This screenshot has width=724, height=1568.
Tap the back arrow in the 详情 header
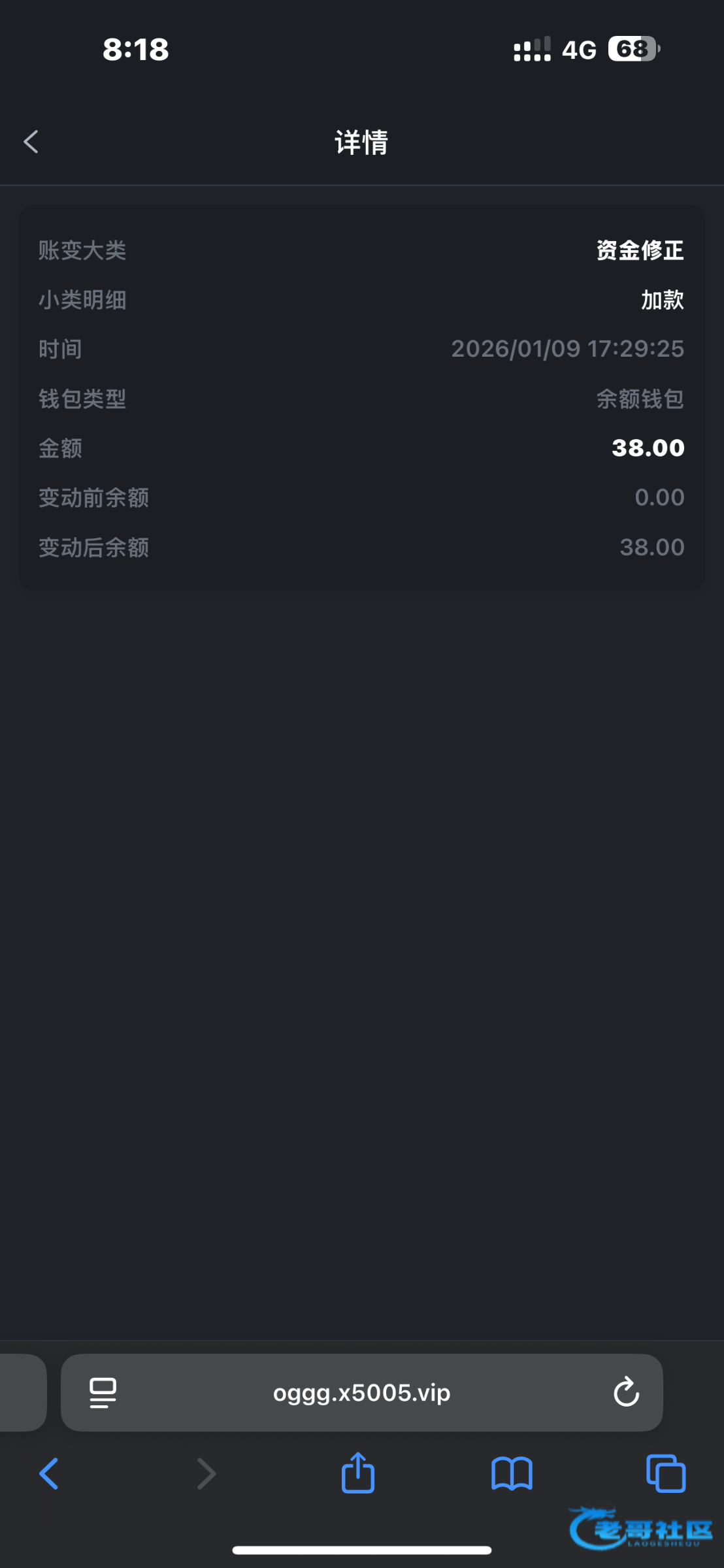(x=31, y=142)
